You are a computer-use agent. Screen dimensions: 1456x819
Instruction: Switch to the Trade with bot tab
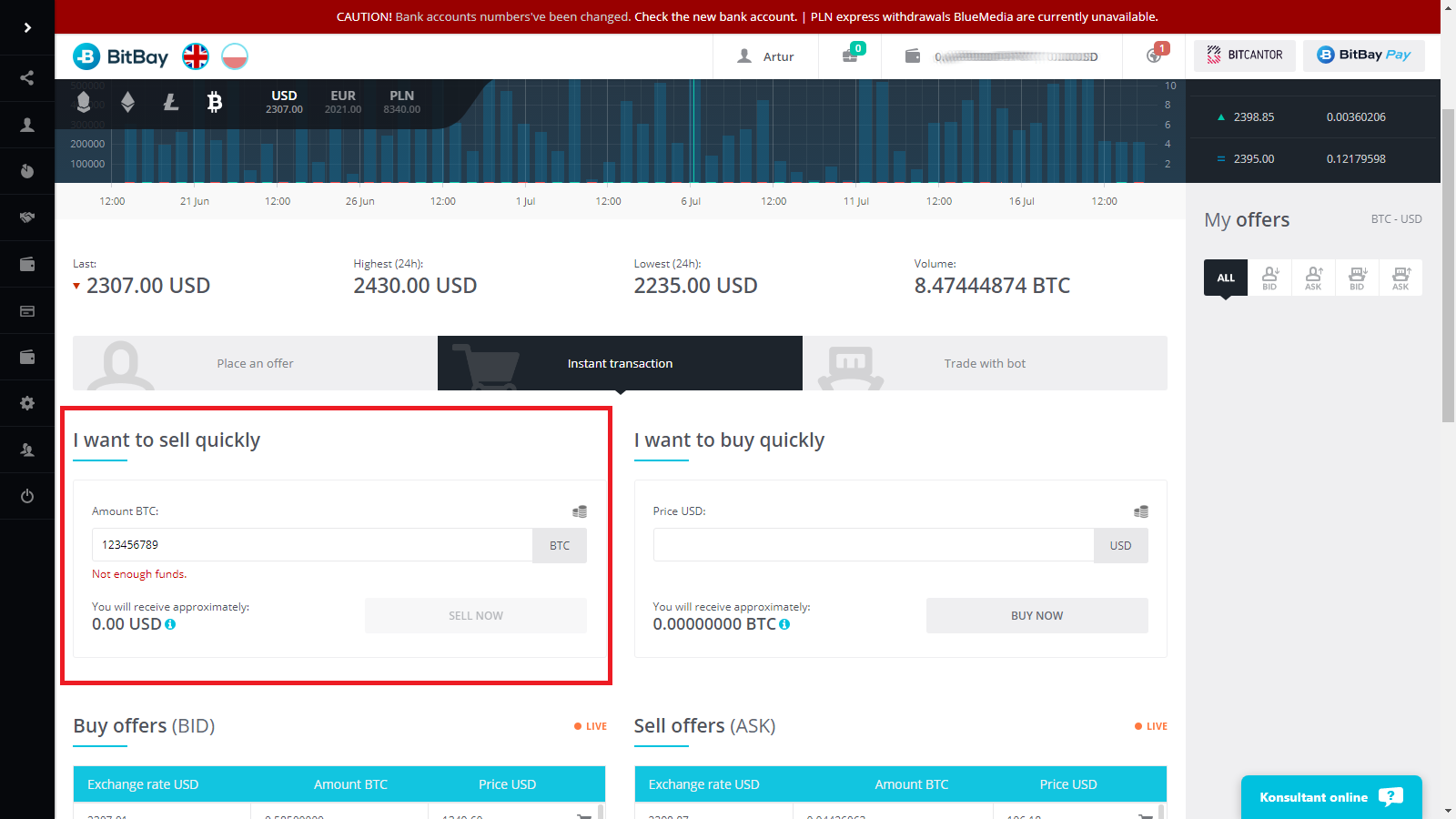point(985,363)
